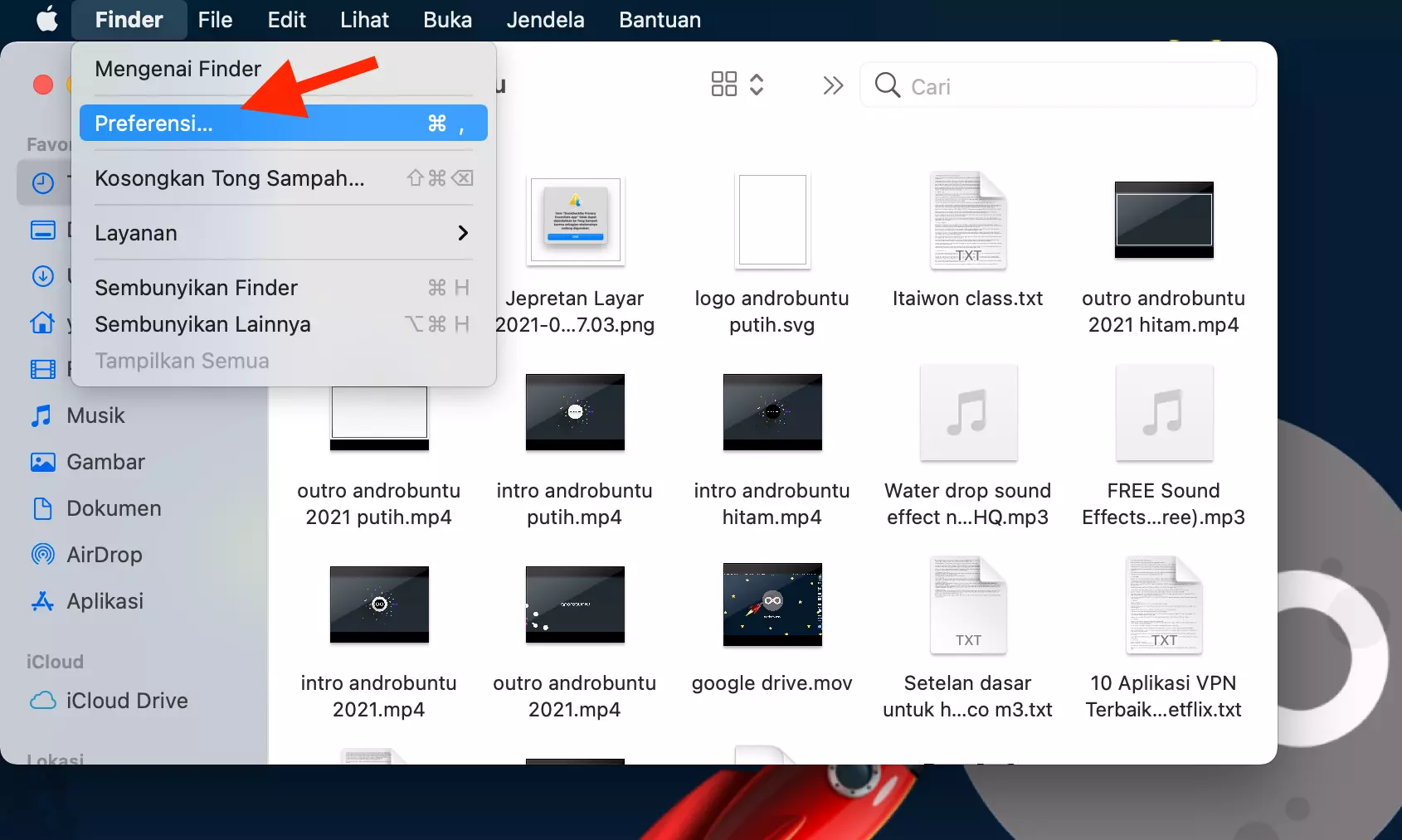Choose Sembunyikan Finder
This screenshot has height=840, width=1402.
pos(197,288)
